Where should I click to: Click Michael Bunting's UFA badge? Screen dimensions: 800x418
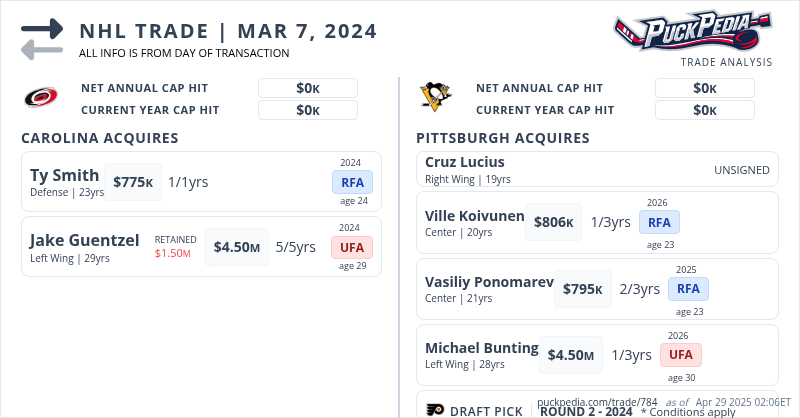click(x=680, y=354)
